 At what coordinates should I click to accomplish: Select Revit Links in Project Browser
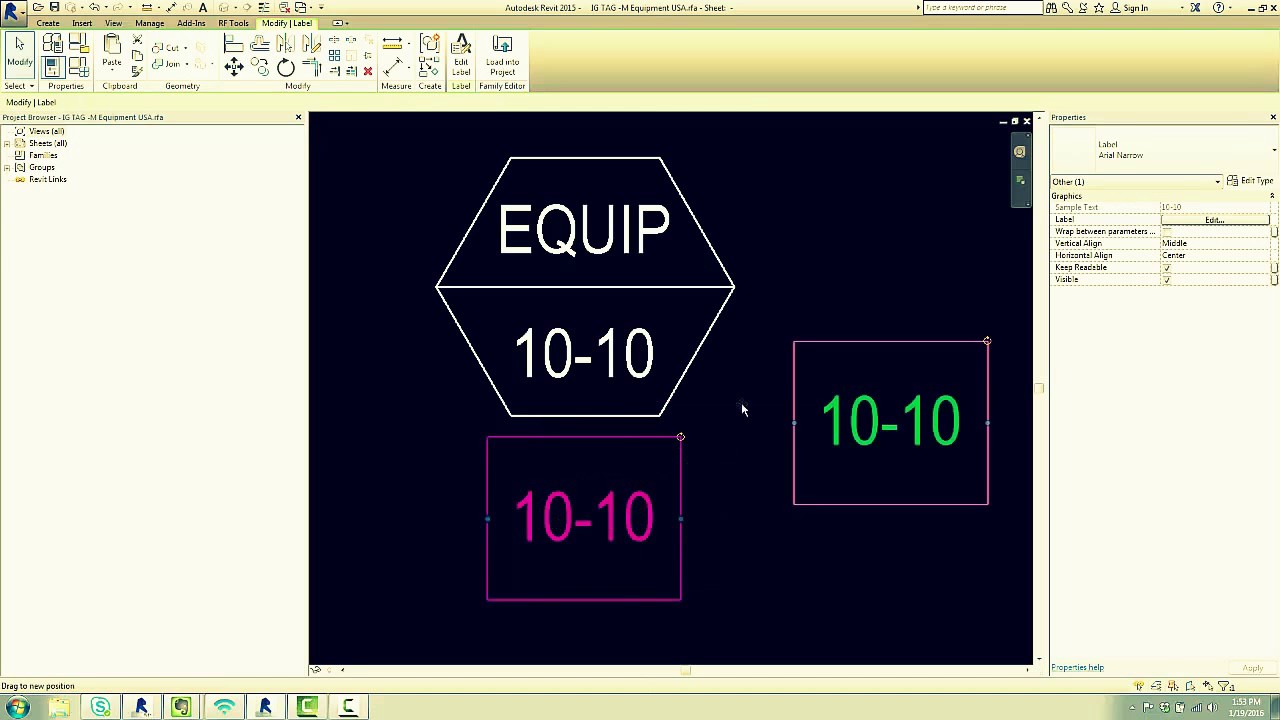48,180
